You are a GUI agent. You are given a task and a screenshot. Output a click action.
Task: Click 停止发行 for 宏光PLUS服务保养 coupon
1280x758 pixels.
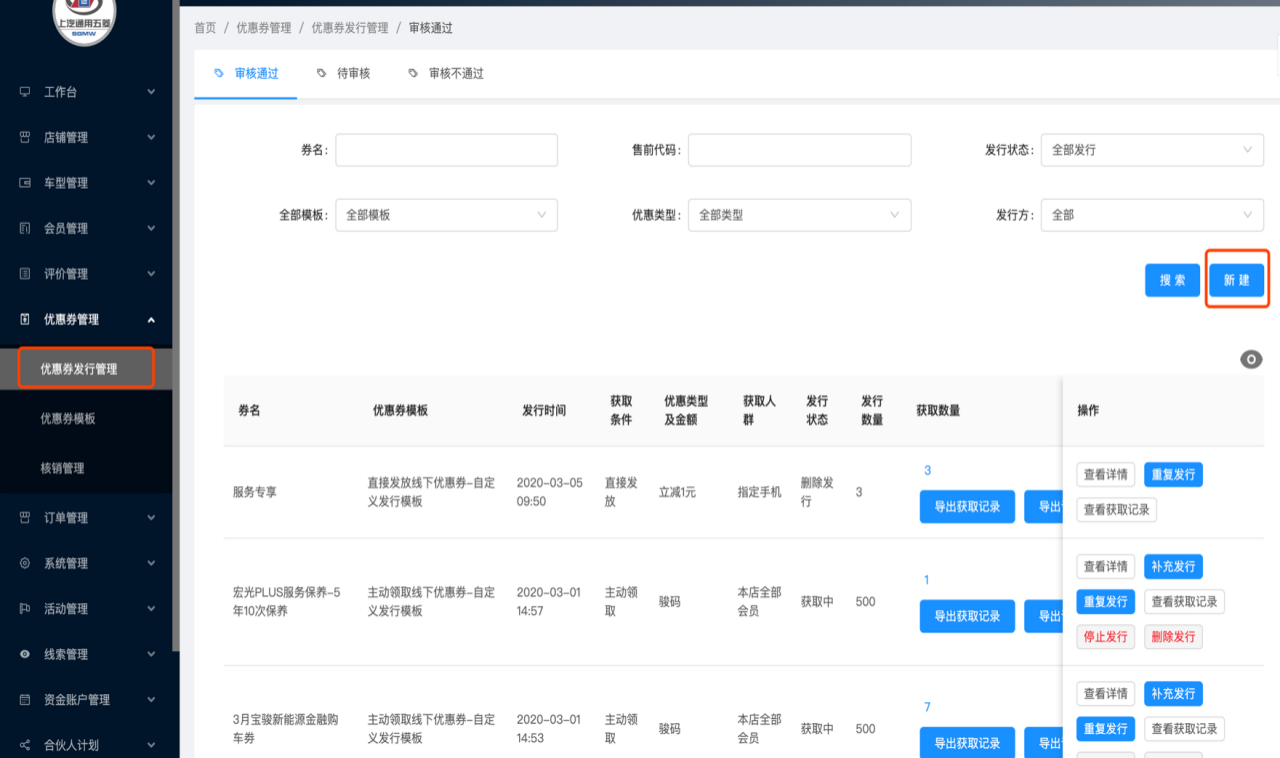(x=1106, y=637)
